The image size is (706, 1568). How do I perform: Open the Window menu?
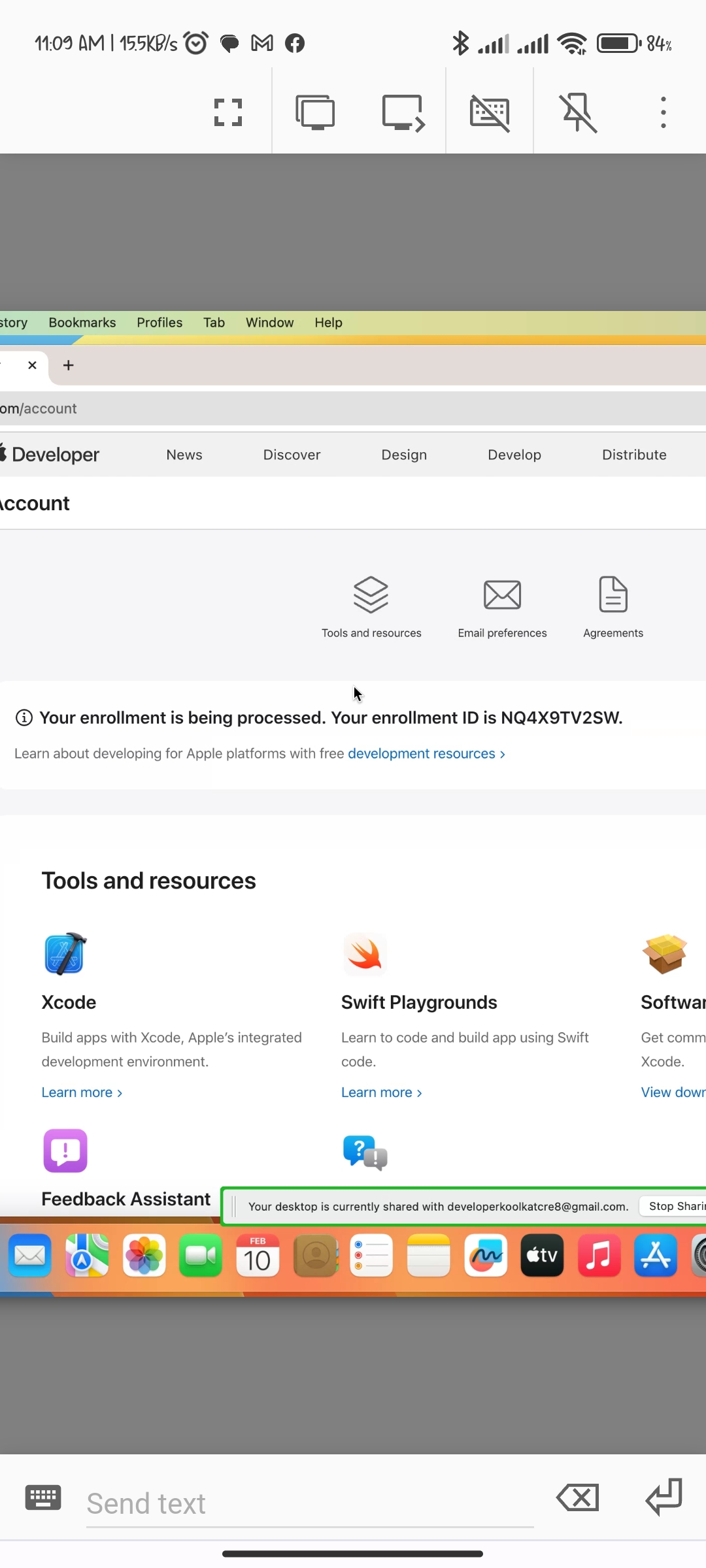click(269, 323)
